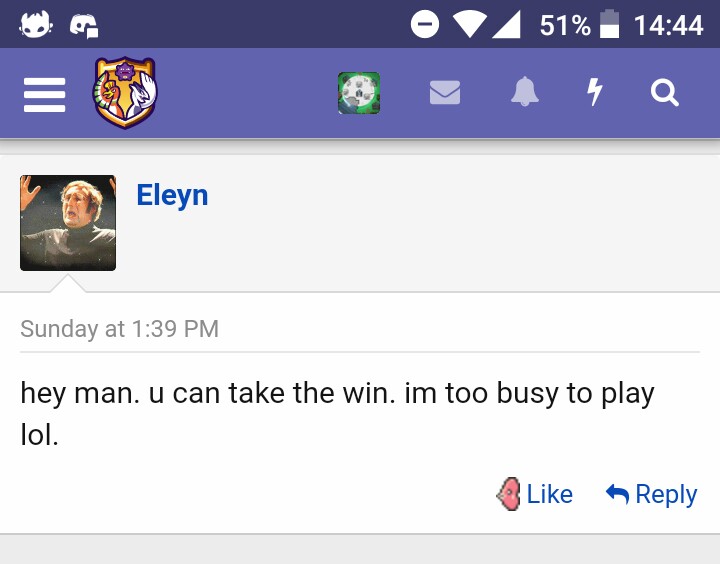The height and width of the screenshot is (564, 720).
Task: Open the Eleyn username link
Action: [172, 195]
